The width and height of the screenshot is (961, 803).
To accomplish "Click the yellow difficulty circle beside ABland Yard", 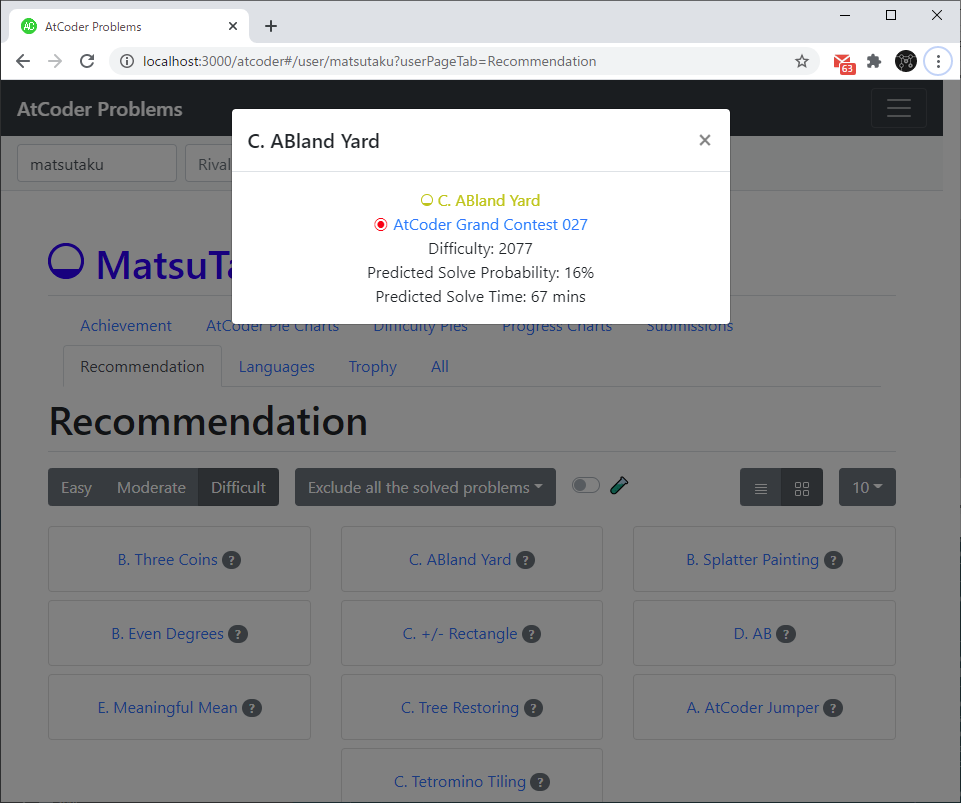I will click(427, 200).
